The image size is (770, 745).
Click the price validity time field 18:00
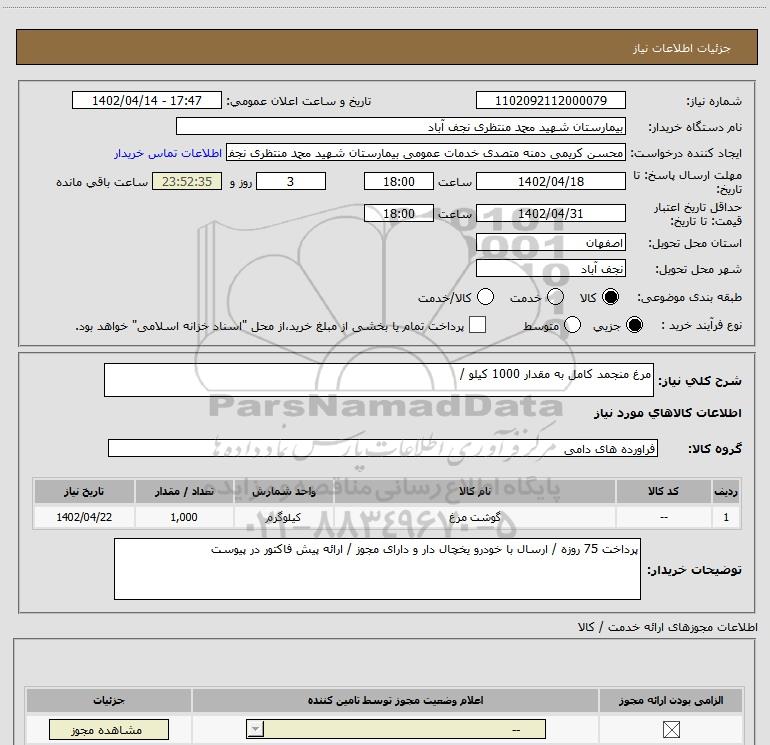399,213
